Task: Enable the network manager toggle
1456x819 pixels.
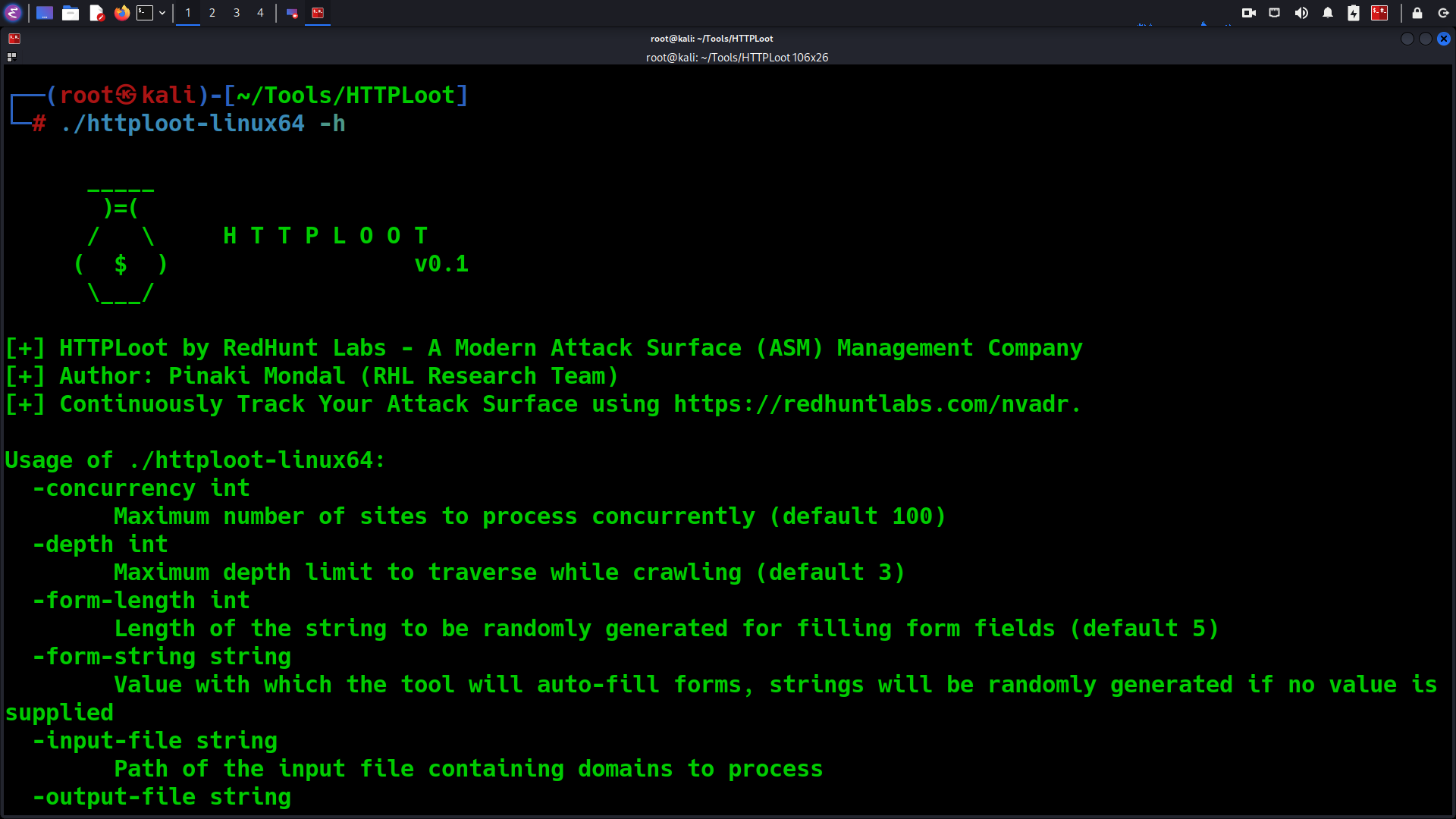Action: click(x=1274, y=12)
